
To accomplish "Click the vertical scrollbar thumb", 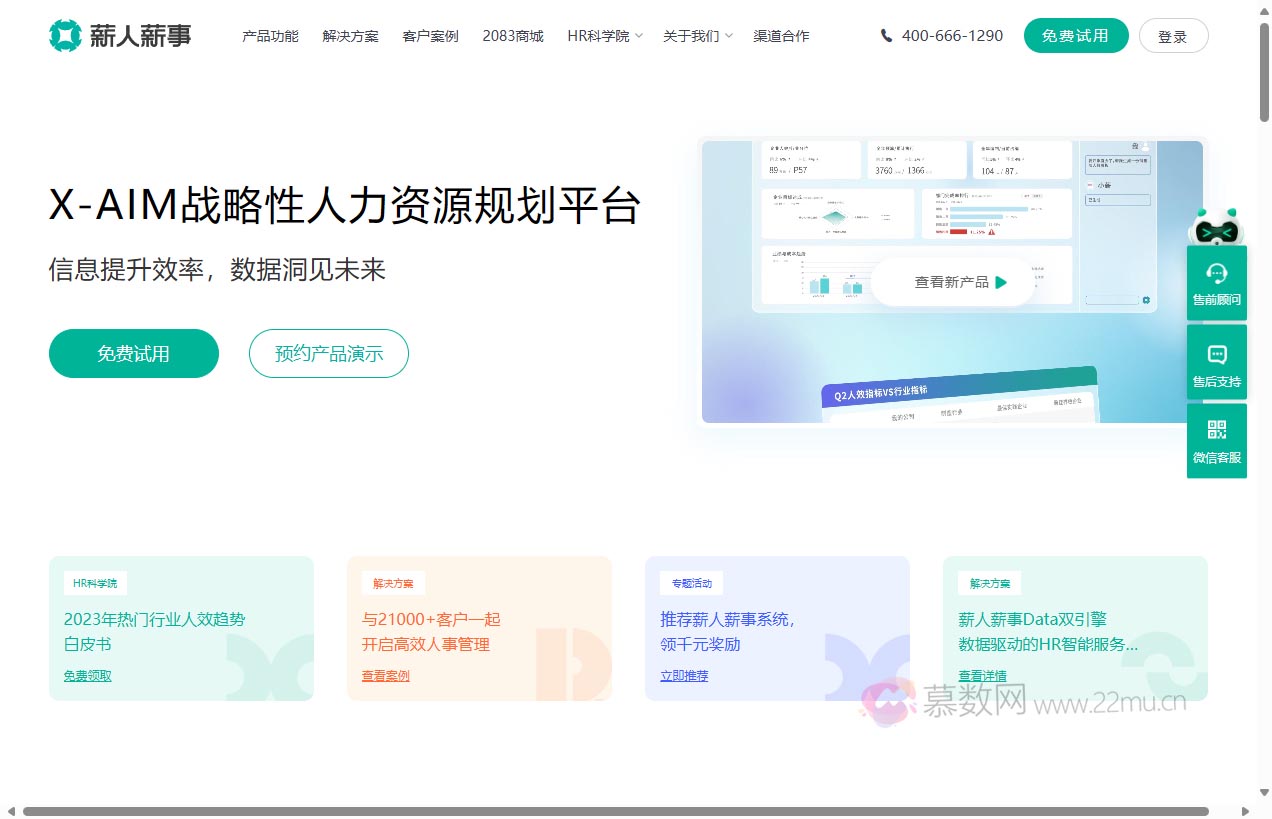I will pos(1264,70).
